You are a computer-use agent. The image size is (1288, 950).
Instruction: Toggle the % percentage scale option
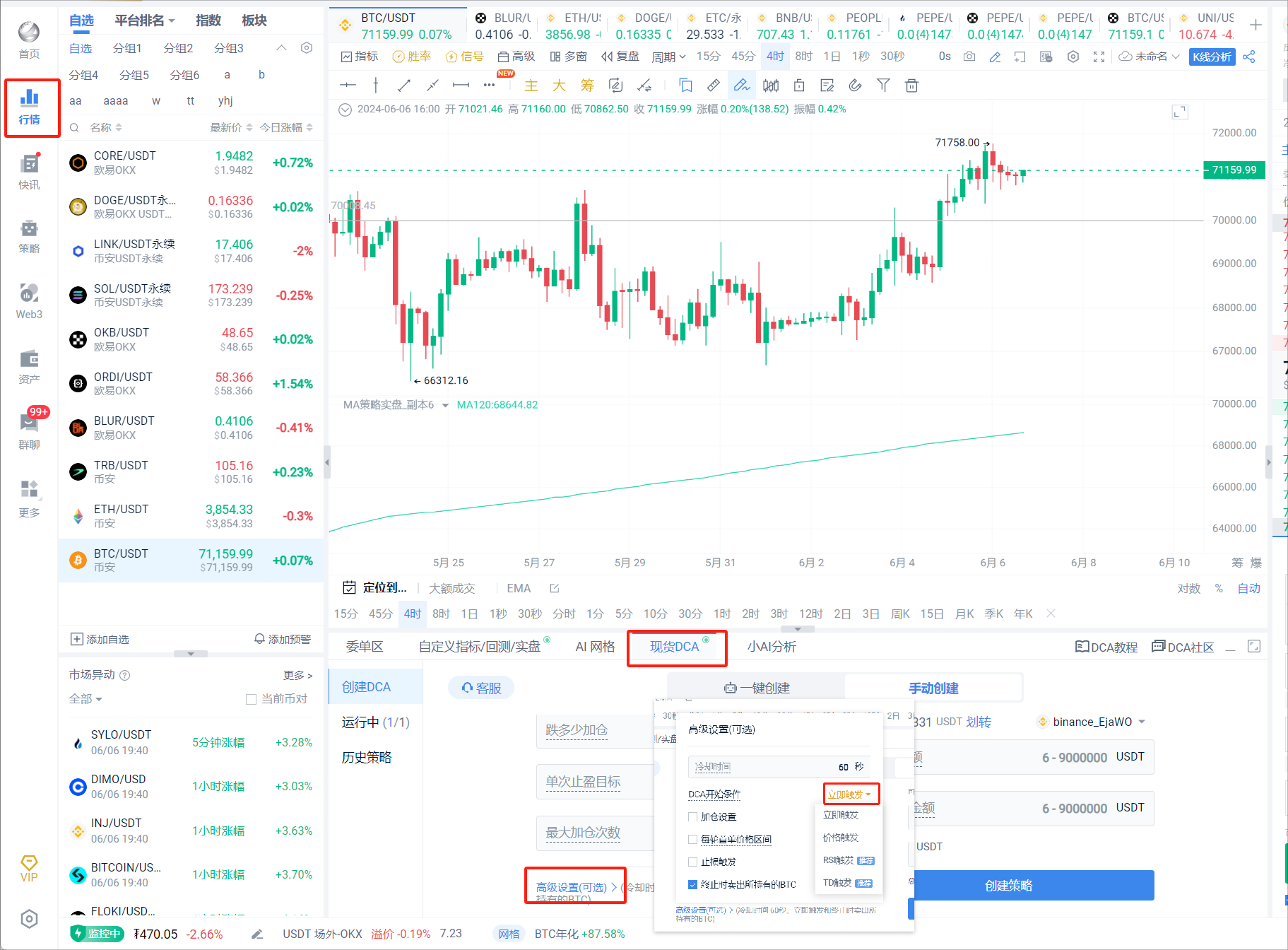point(1219,589)
